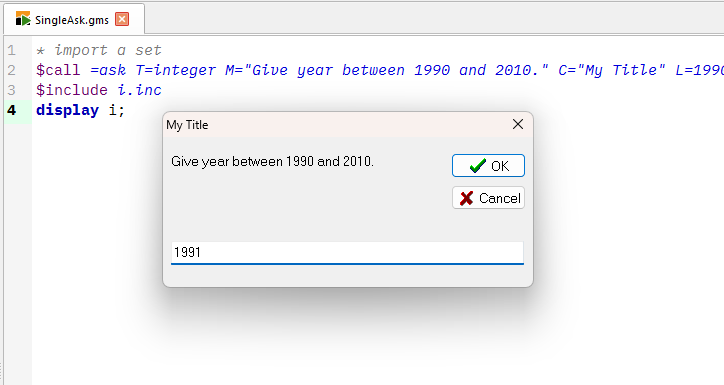This screenshot has width=724, height=385.
Task: Close the SingleAsk.gms tab with orange X
Action: pos(122,19)
